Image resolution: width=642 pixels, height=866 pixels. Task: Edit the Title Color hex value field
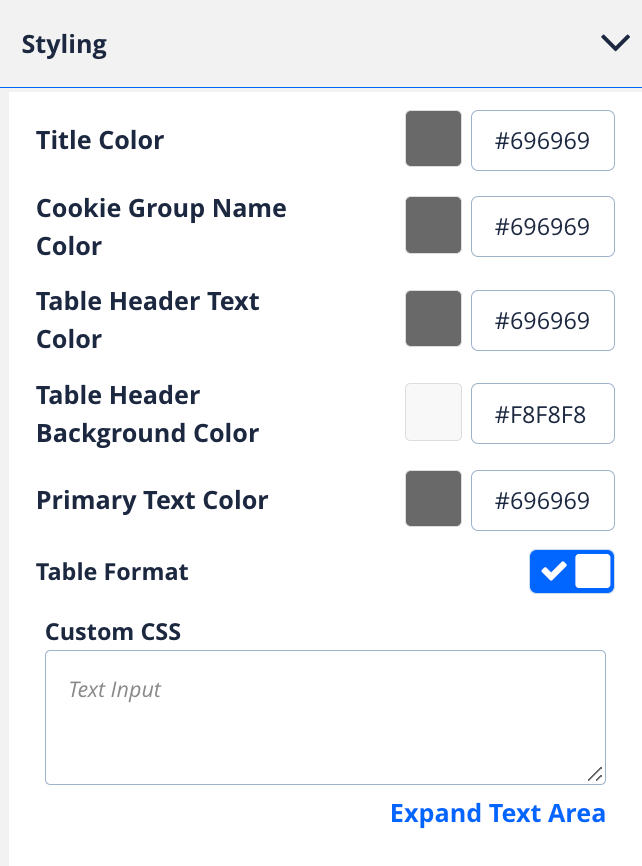tap(542, 140)
